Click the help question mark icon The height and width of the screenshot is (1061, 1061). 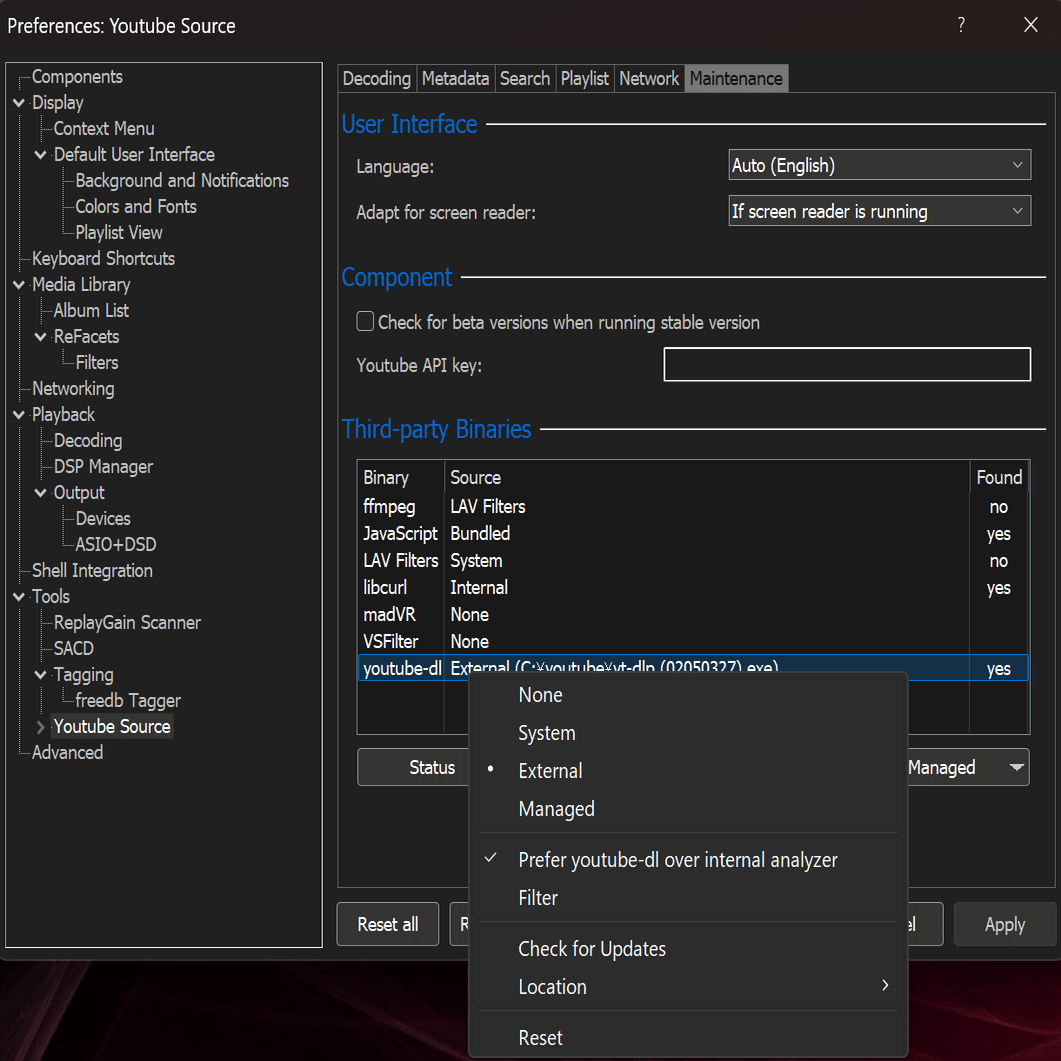(961, 25)
